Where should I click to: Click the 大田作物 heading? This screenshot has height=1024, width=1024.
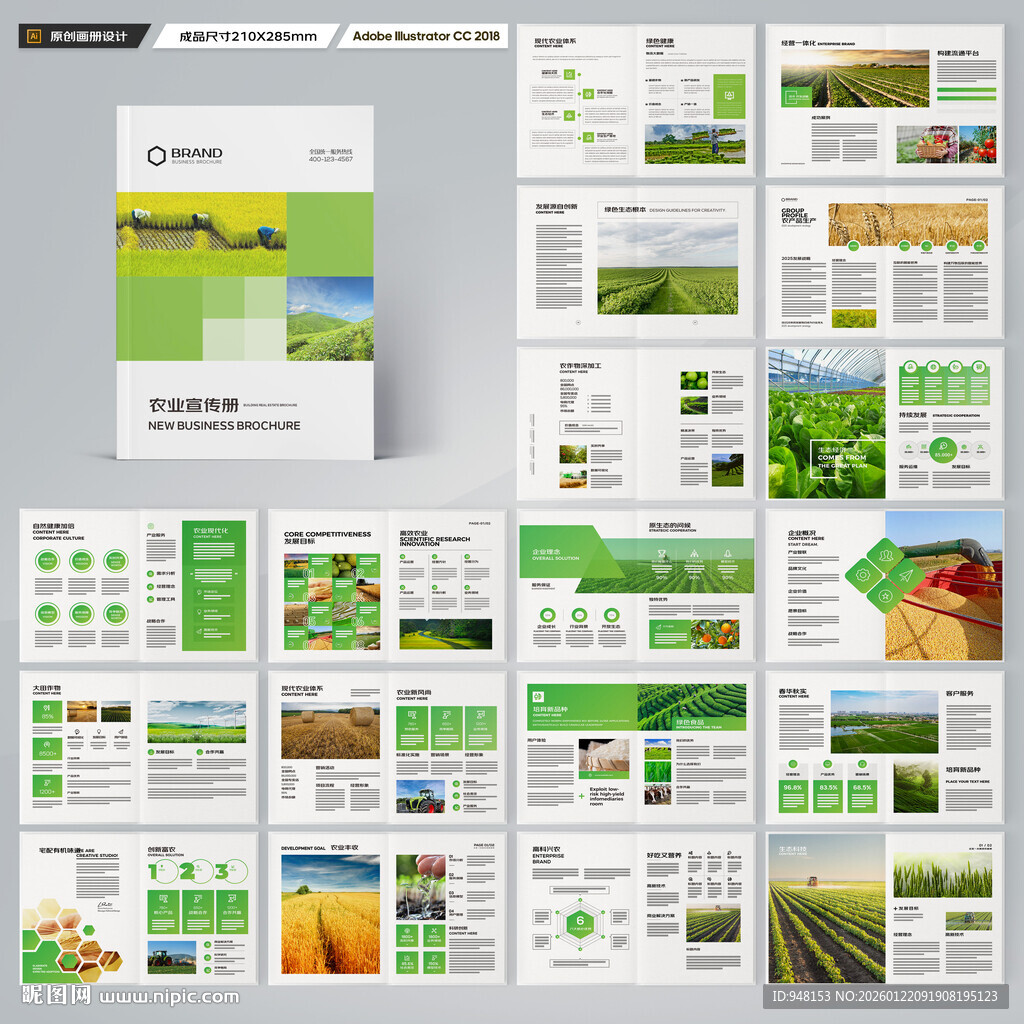click(47, 688)
